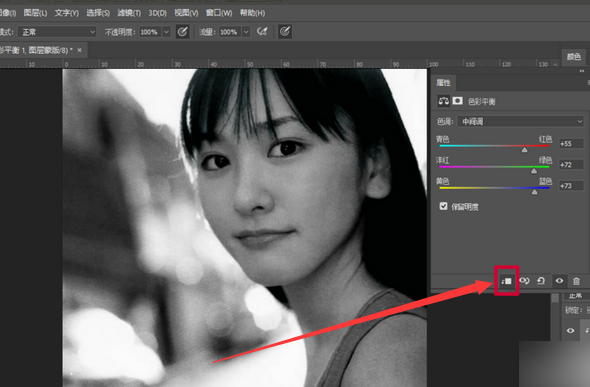Open the 文字(Y) menu

[67, 13]
